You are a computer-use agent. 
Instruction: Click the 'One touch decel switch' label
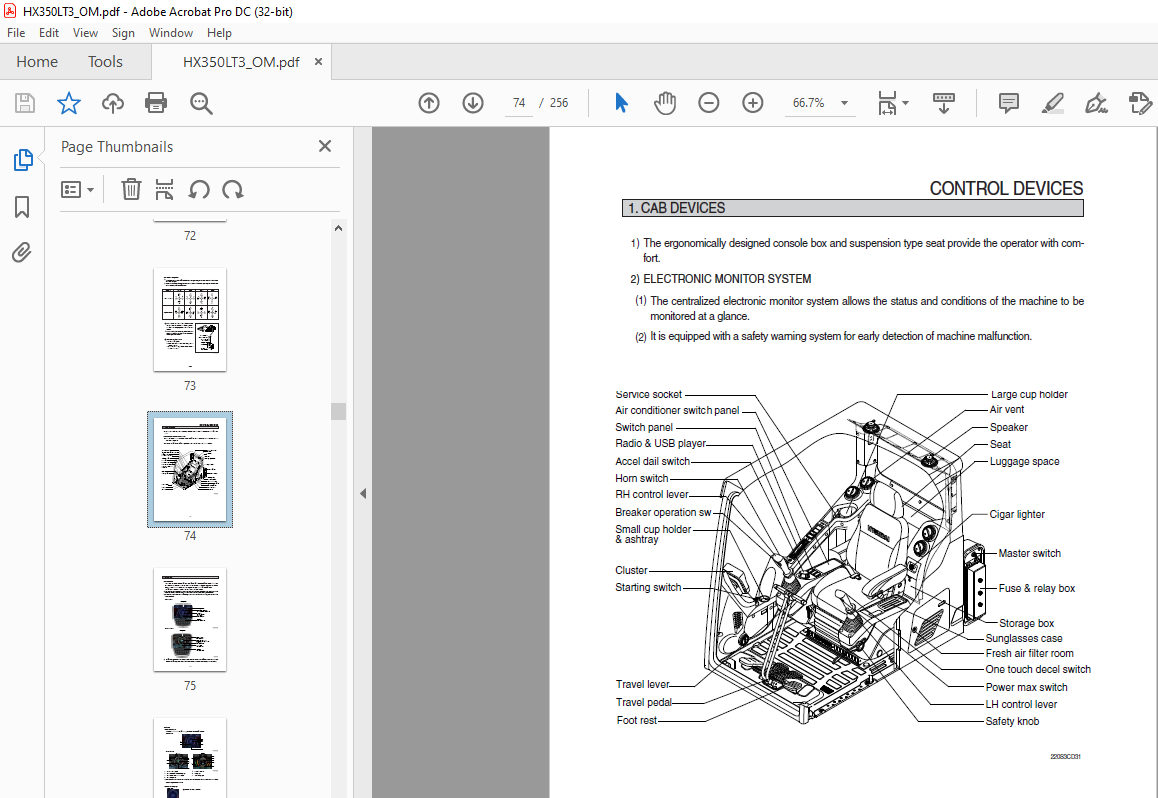1038,670
